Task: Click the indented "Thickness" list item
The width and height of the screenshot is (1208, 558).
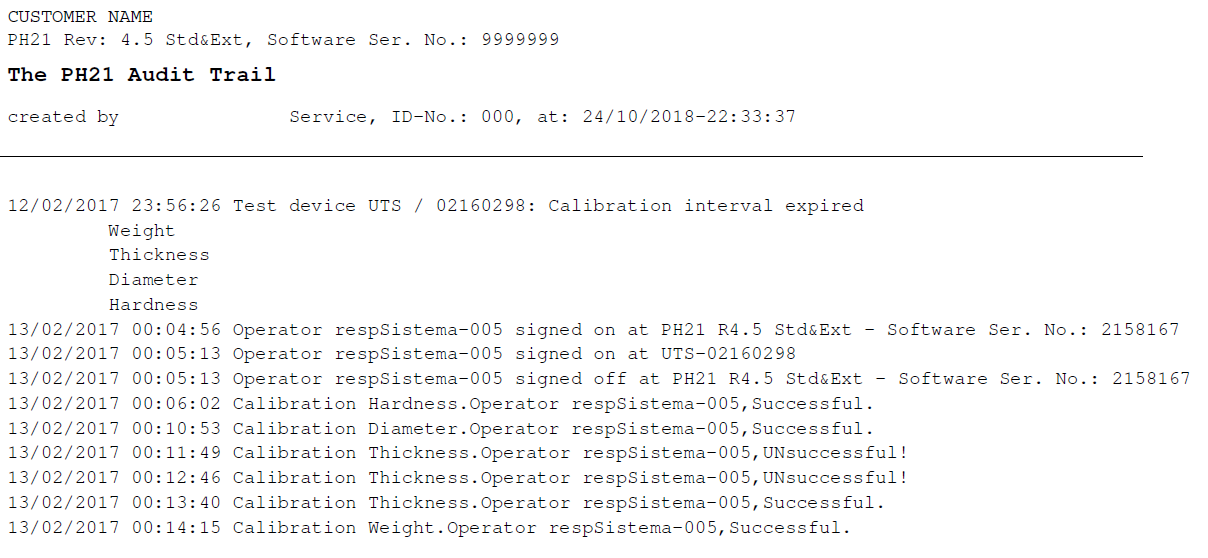Action: [159, 255]
